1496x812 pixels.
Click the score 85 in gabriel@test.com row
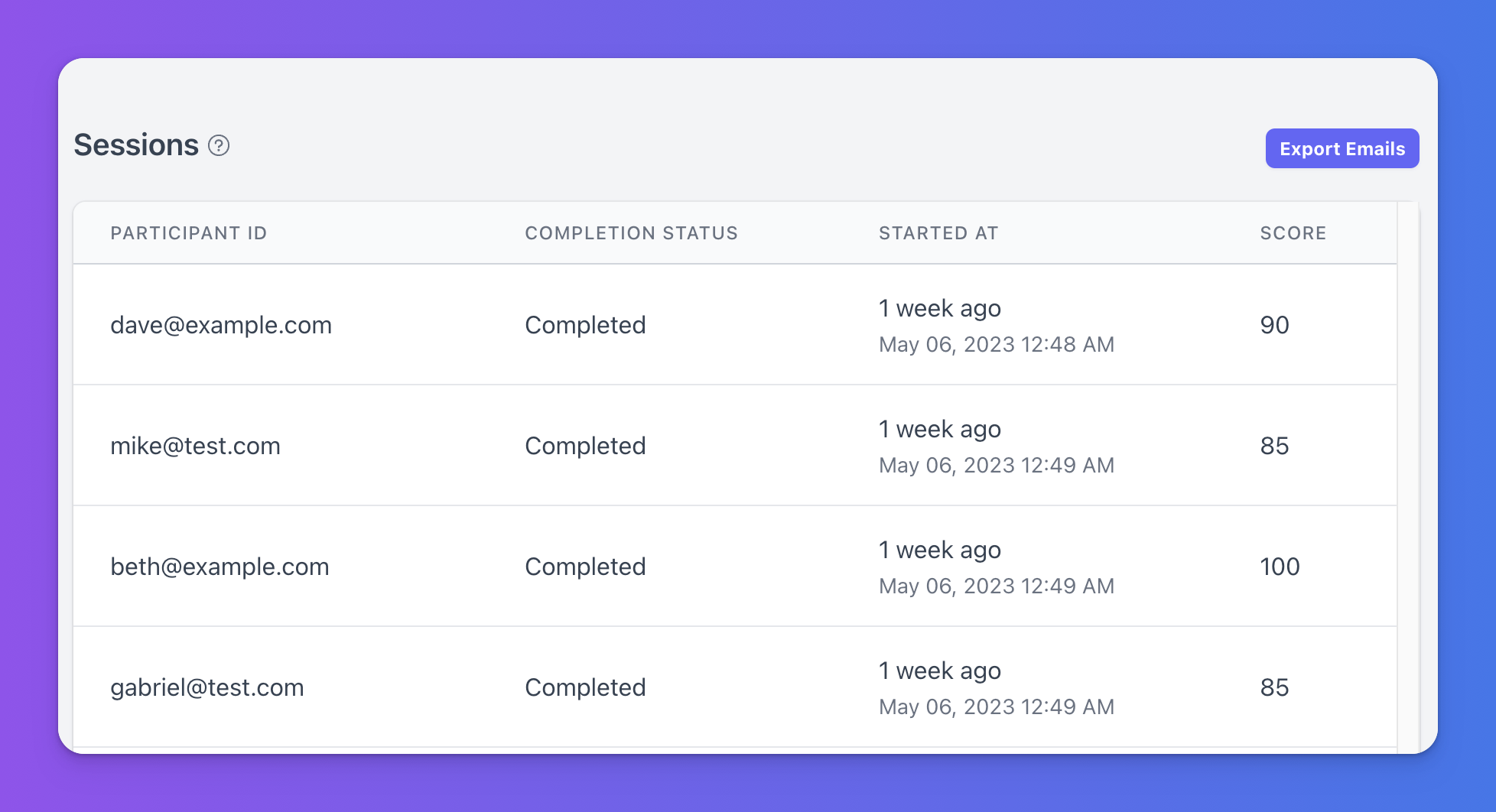click(x=1274, y=687)
